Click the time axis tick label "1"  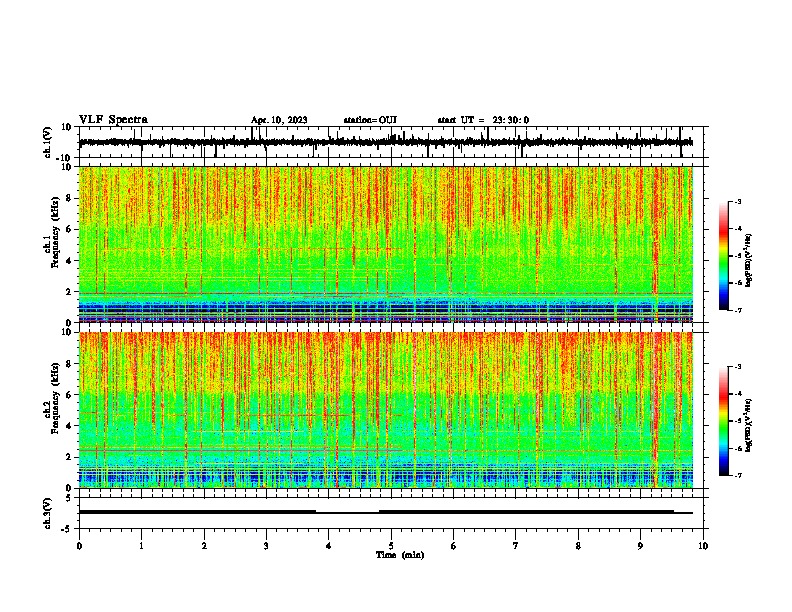[141, 546]
